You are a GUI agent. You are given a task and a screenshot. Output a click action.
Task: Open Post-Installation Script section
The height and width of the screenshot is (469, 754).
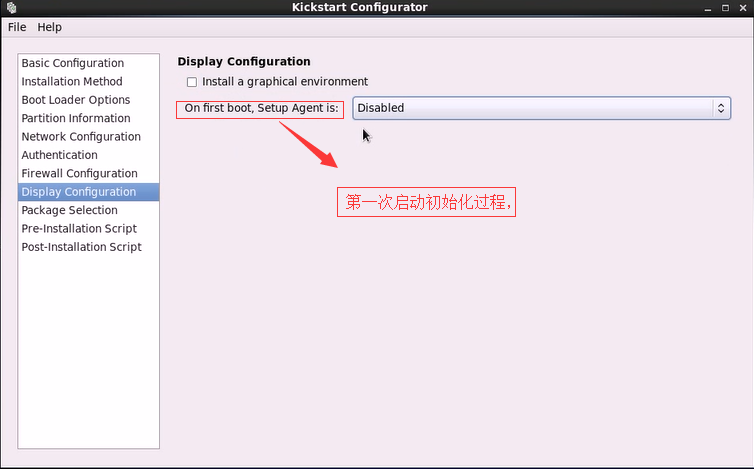88,247
